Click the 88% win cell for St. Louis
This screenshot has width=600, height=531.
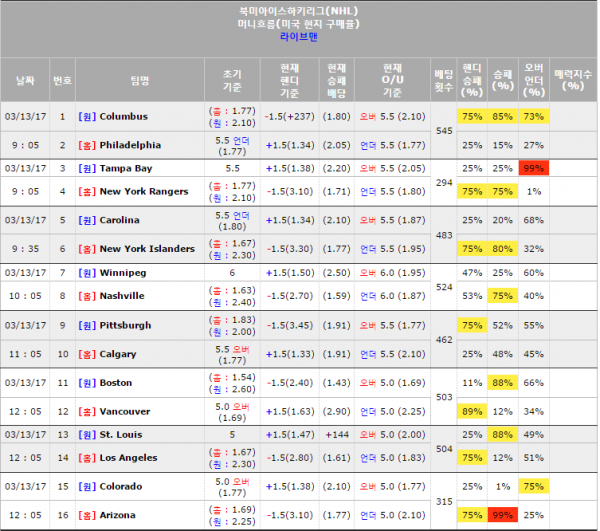click(503, 435)
